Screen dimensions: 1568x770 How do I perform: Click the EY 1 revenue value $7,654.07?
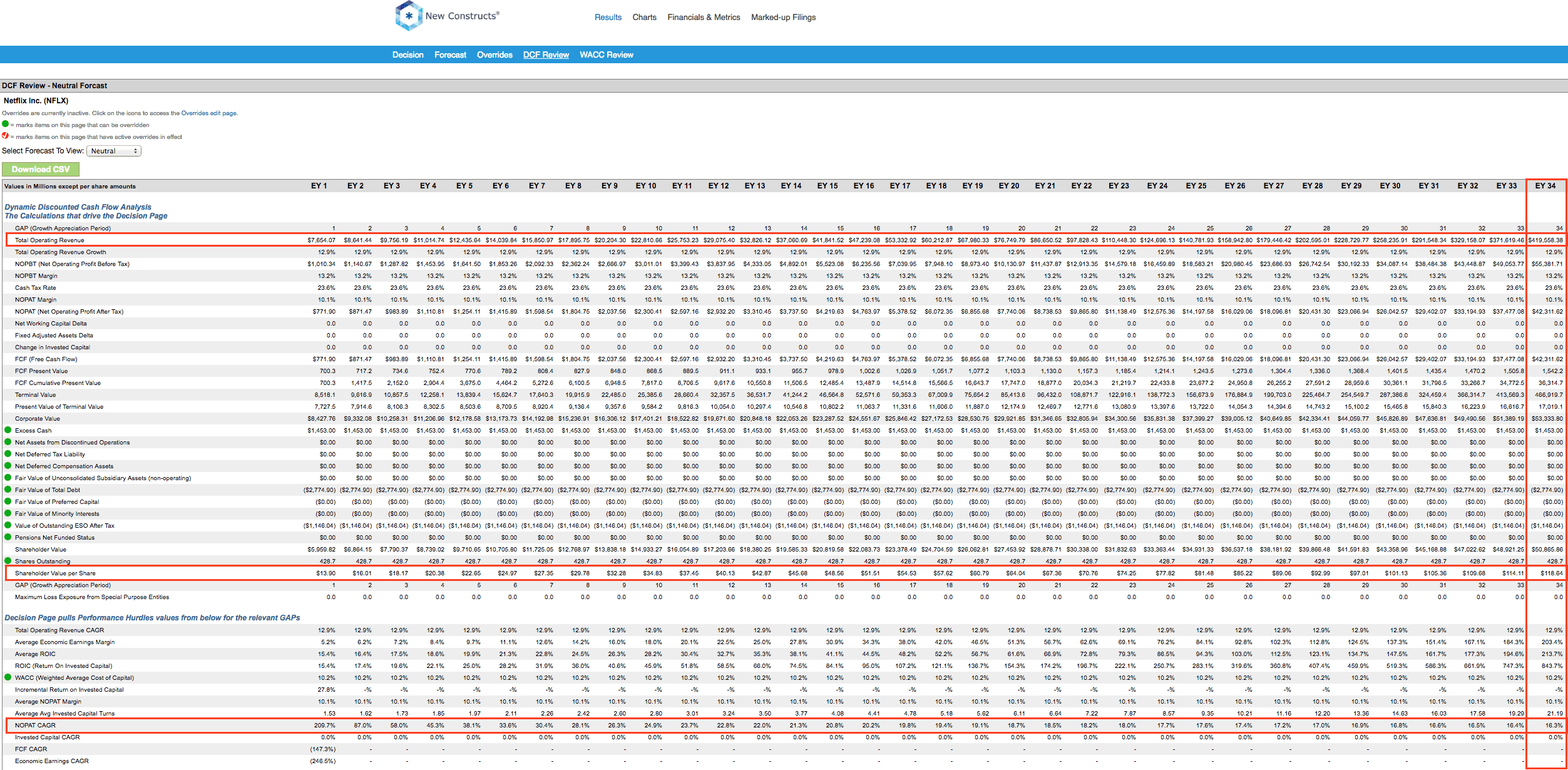(x=321, y=240)
